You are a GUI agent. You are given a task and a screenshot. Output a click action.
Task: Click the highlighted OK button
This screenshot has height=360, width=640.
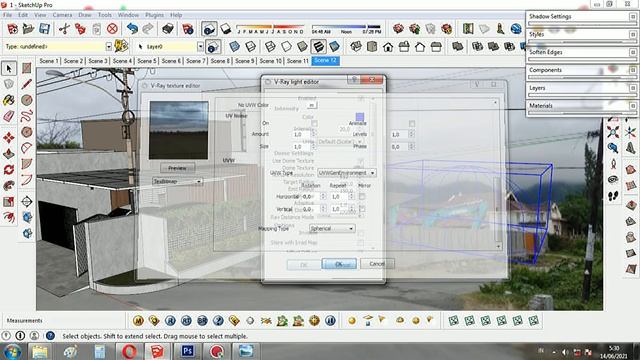(x=339, y=264)
